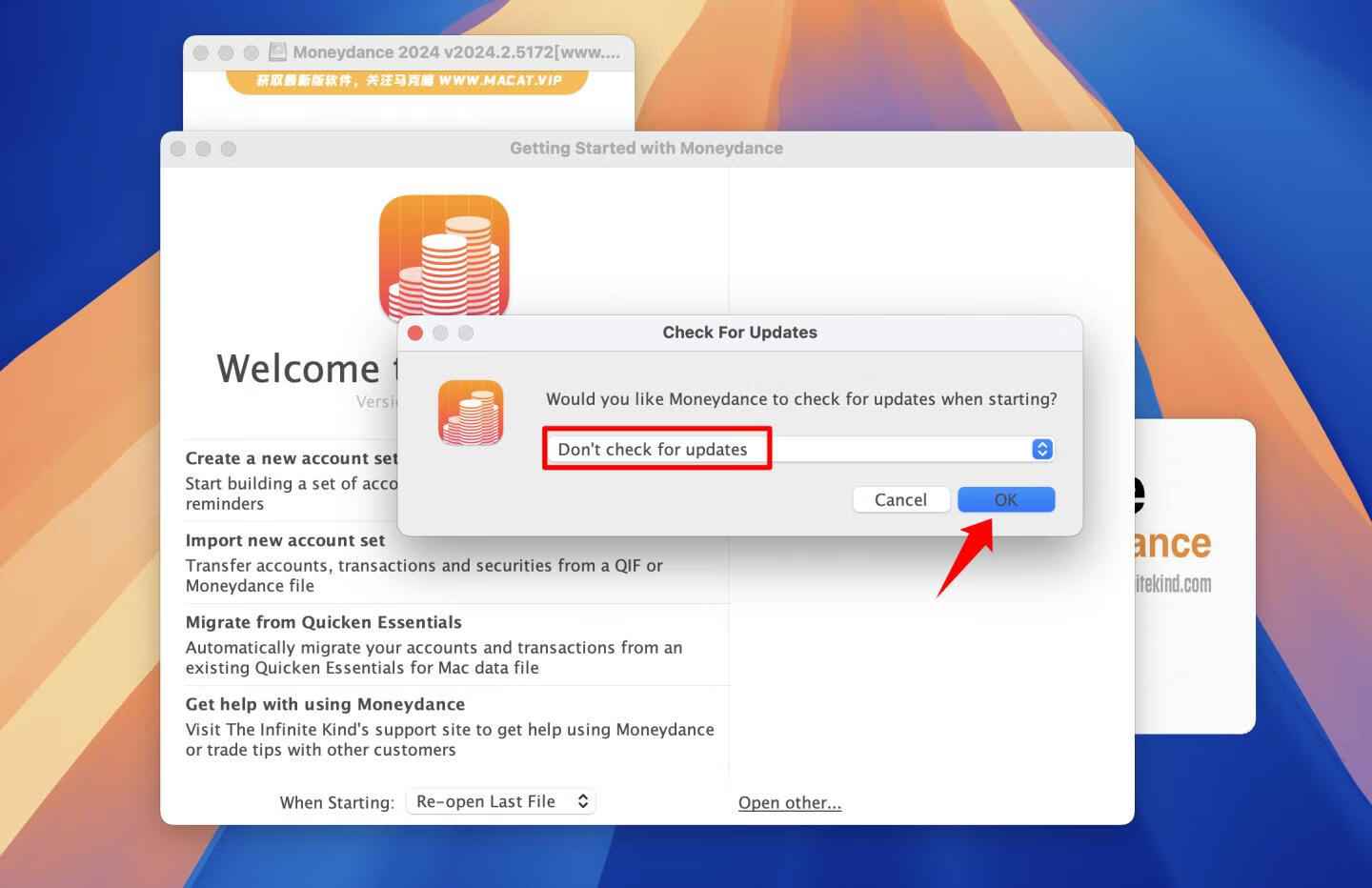This screenshot has height=888, width=1372.
Task: Click orange MACAT.VIP banner in back window
Action: (x=407, y=81)
